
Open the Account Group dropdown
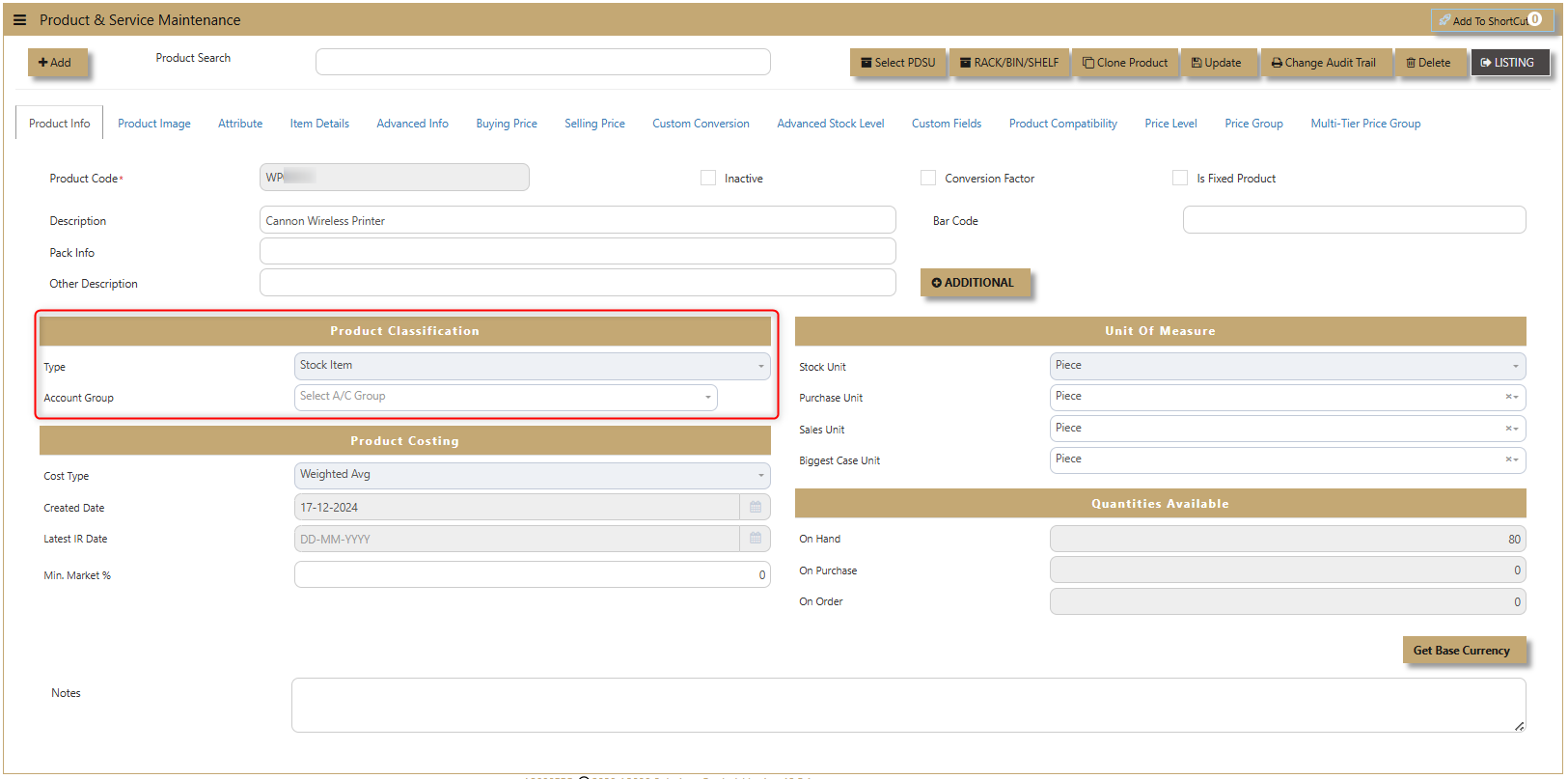click(x=506, y=397)
